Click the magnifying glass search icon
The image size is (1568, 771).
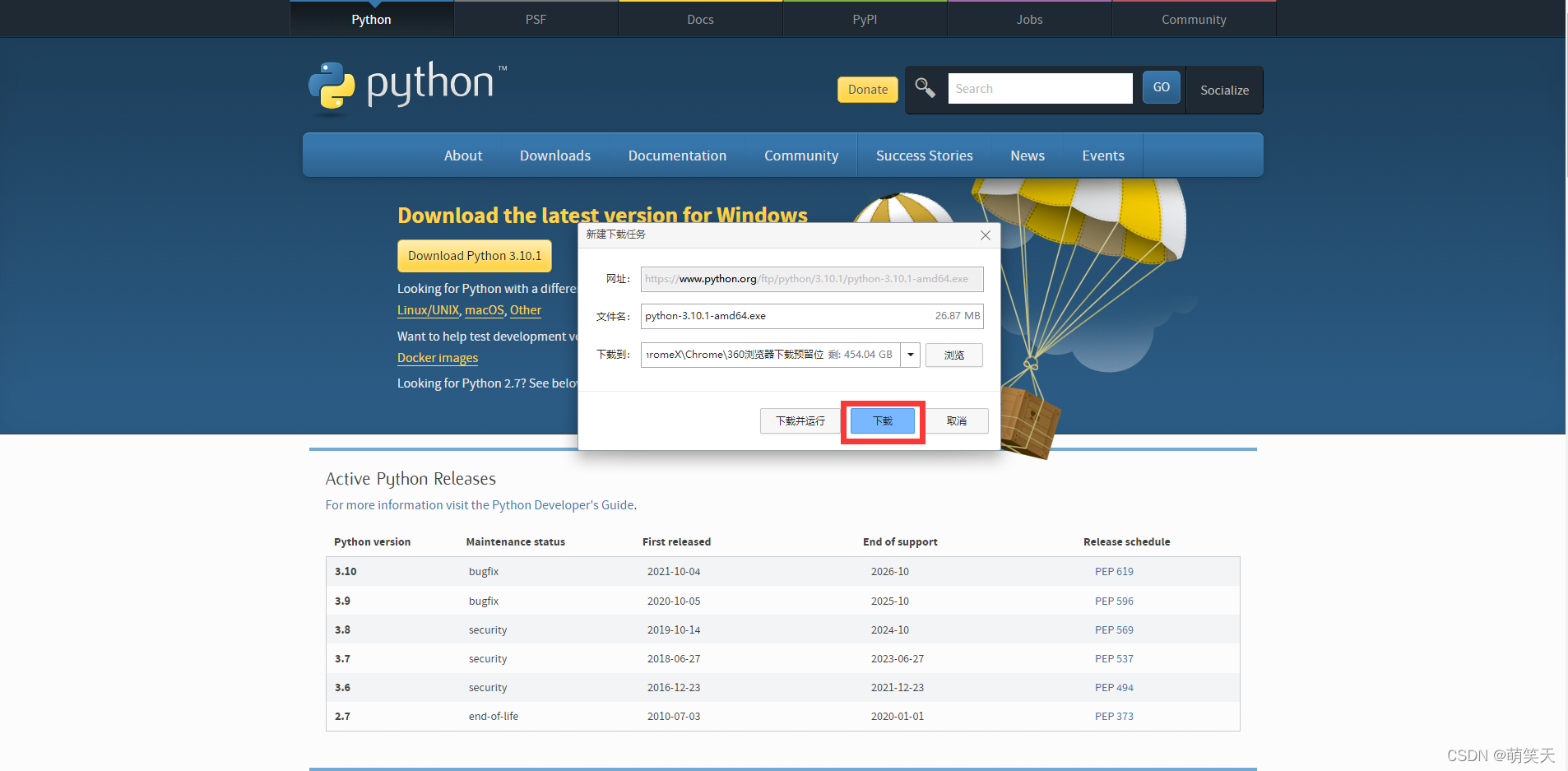(925, 88)
